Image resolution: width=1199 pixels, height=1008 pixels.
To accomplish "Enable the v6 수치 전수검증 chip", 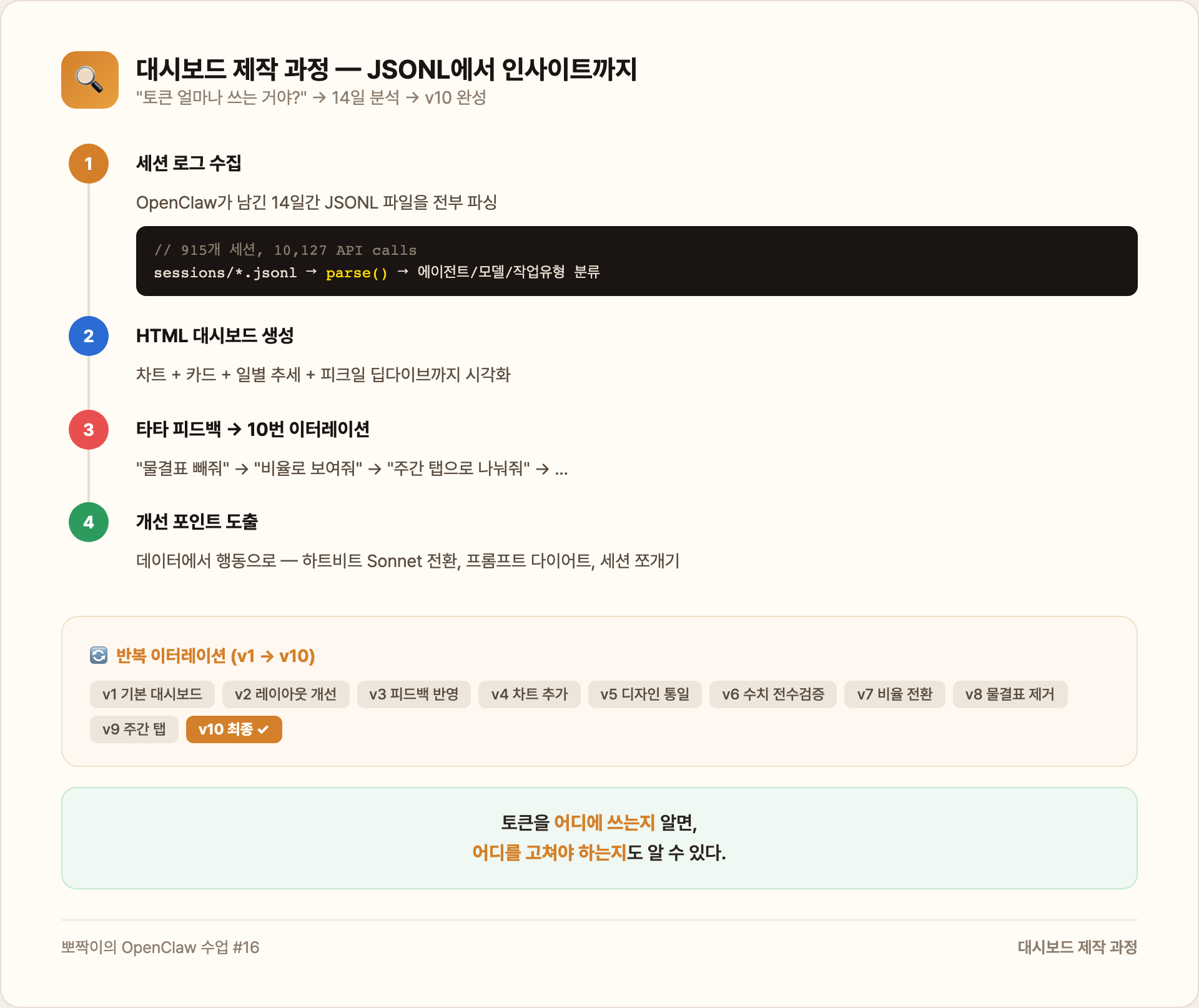I will click(x=773, y=694).
